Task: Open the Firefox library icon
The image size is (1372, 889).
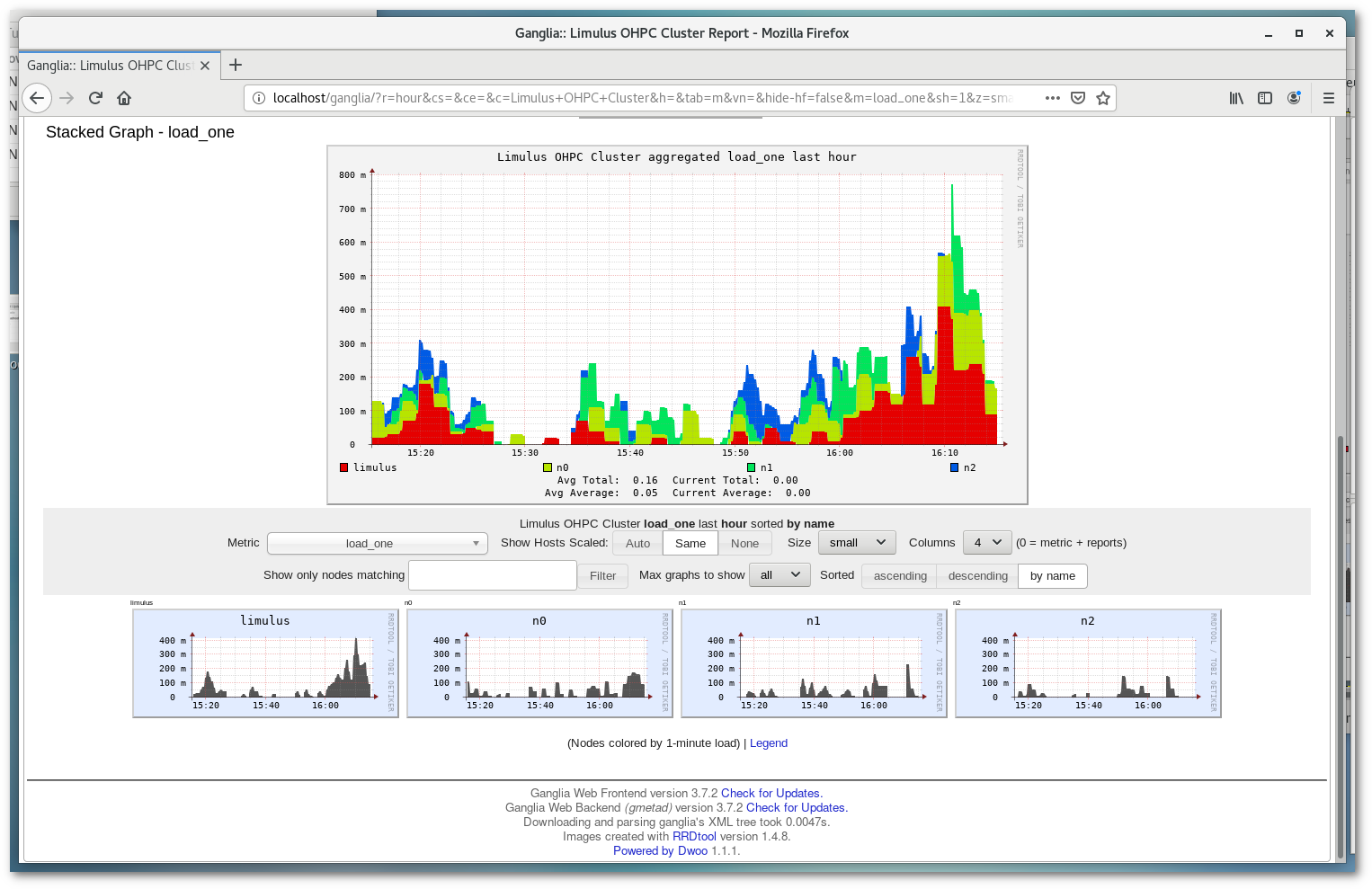Action: point(1236,98)
